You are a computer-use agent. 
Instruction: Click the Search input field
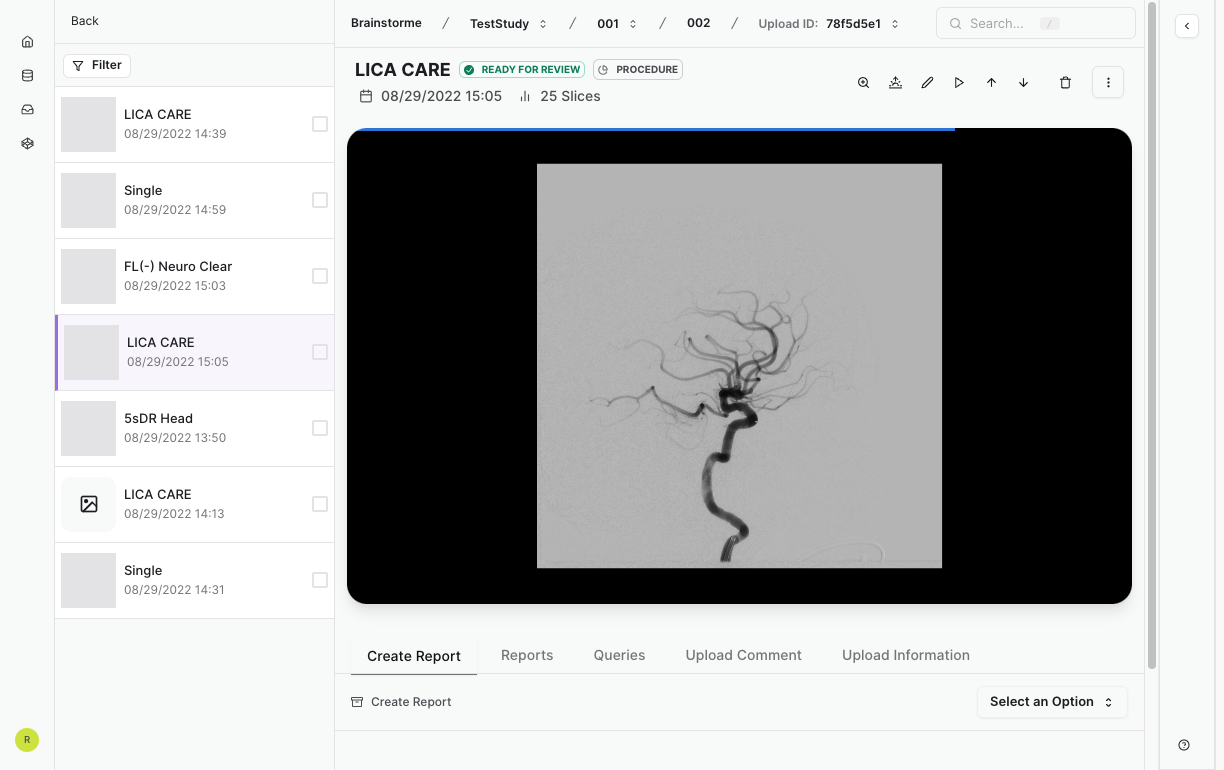[1035, 23]
